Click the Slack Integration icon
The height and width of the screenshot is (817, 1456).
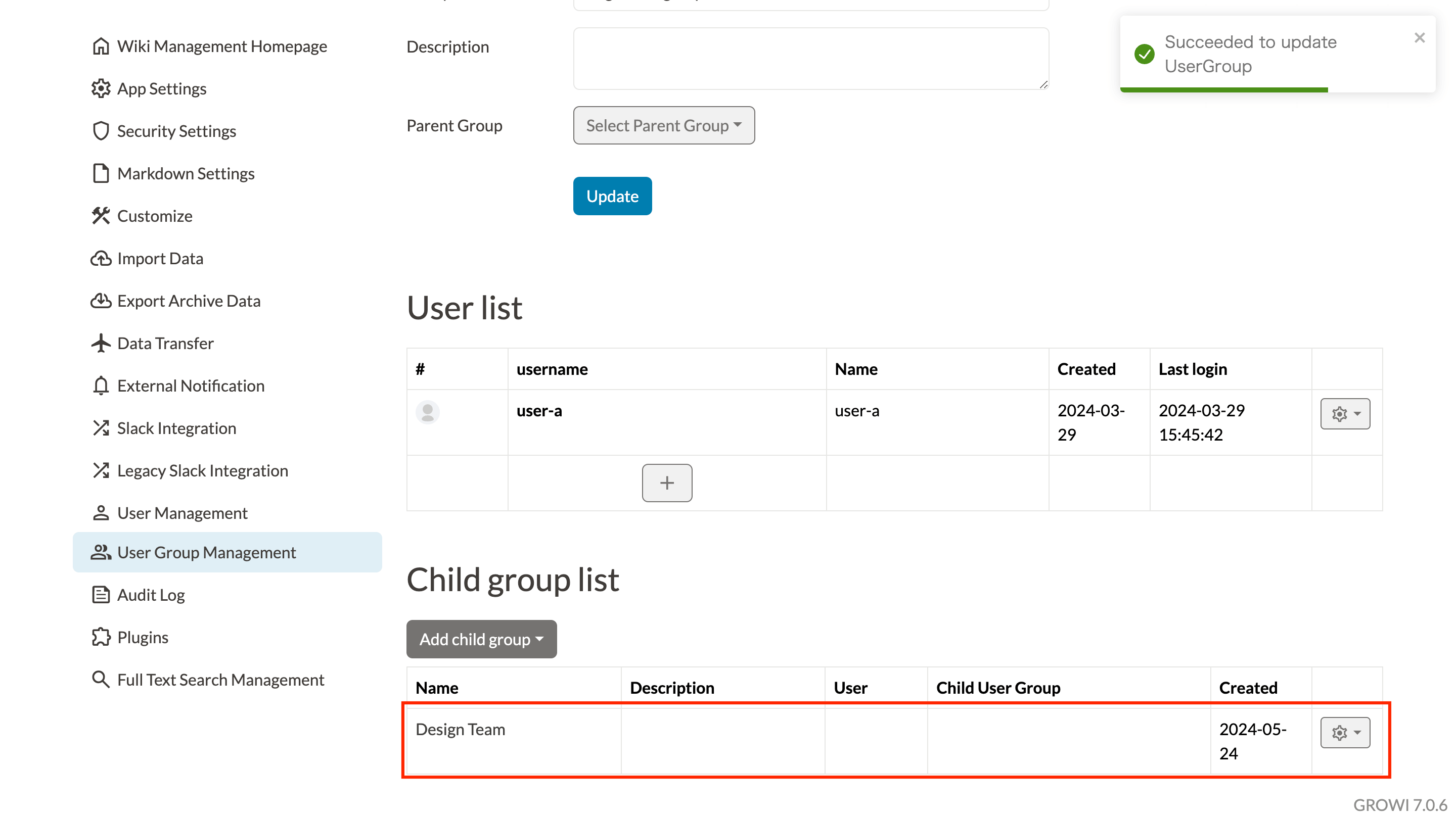coord(100,428)
